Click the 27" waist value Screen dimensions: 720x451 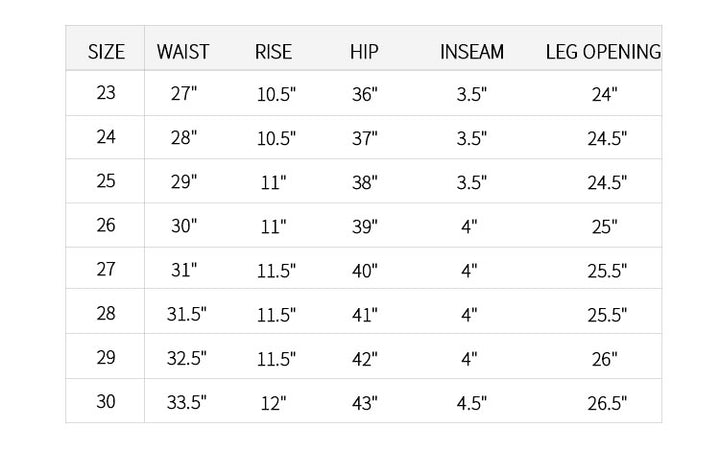click(184, 95)
